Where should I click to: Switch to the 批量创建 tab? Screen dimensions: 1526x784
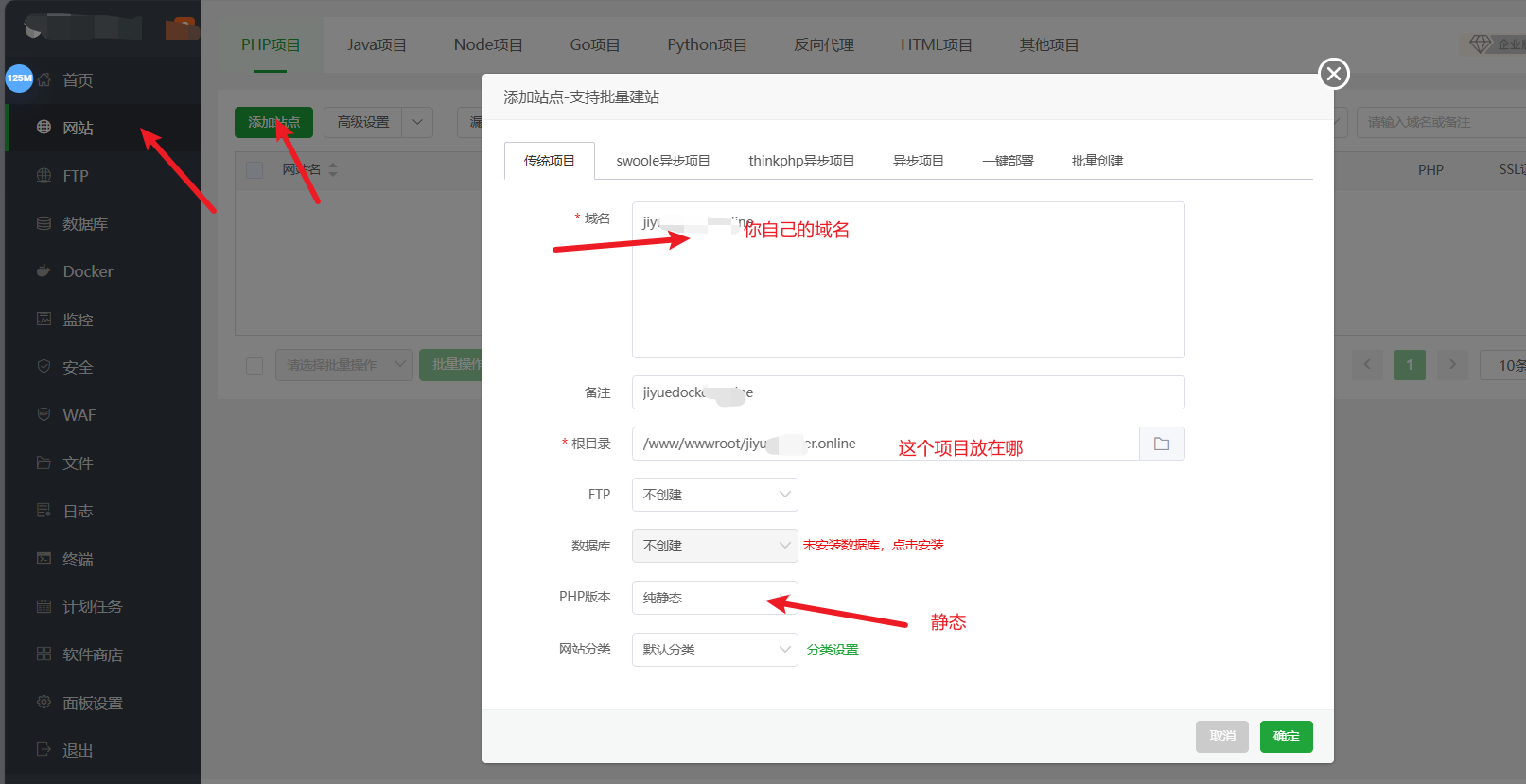point(1097,161)
